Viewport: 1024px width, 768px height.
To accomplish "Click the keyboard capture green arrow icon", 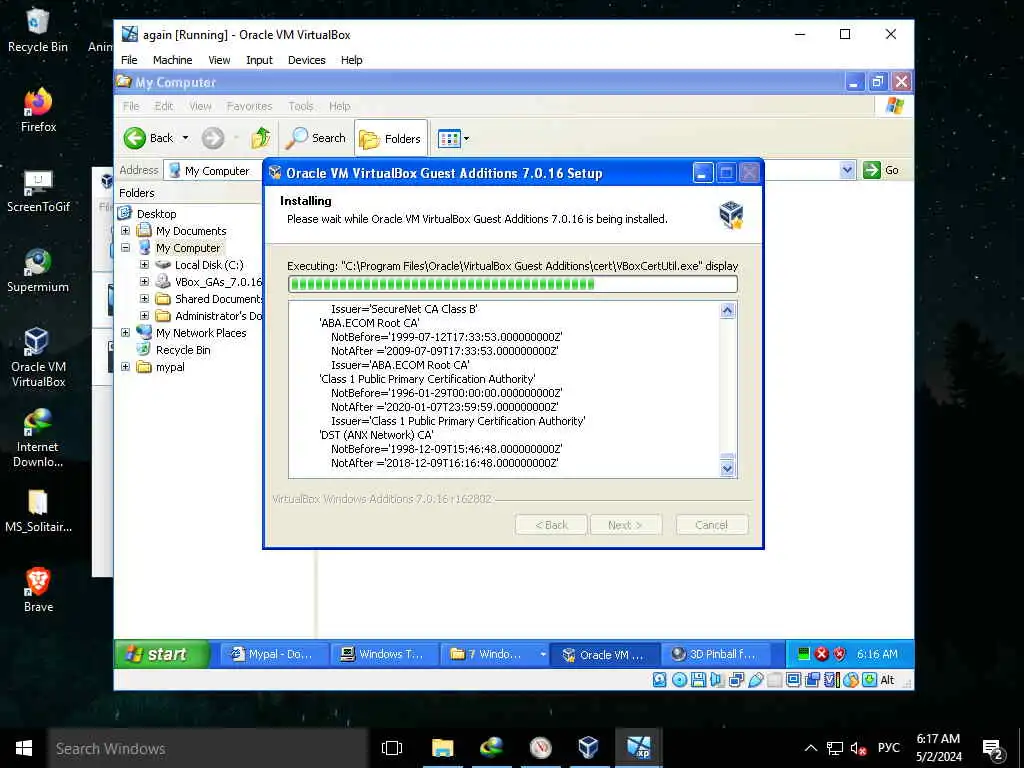I will (869, 680).
